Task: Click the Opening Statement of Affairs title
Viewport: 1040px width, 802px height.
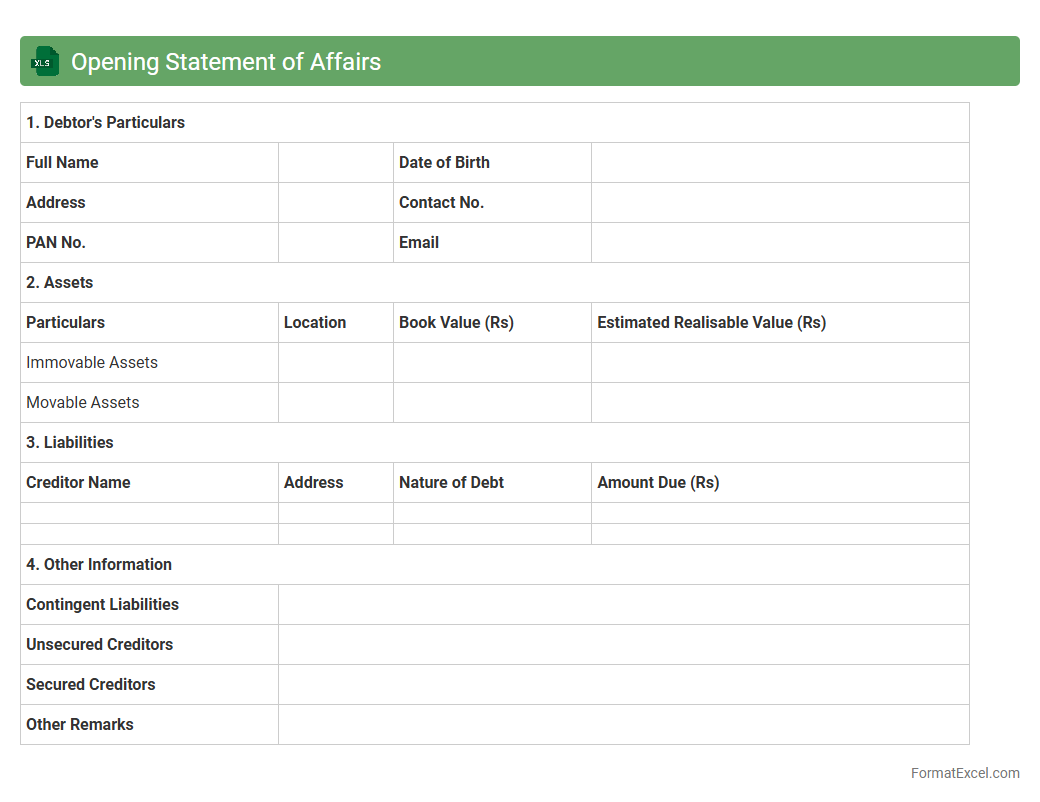Action: (x=226, y=61)
